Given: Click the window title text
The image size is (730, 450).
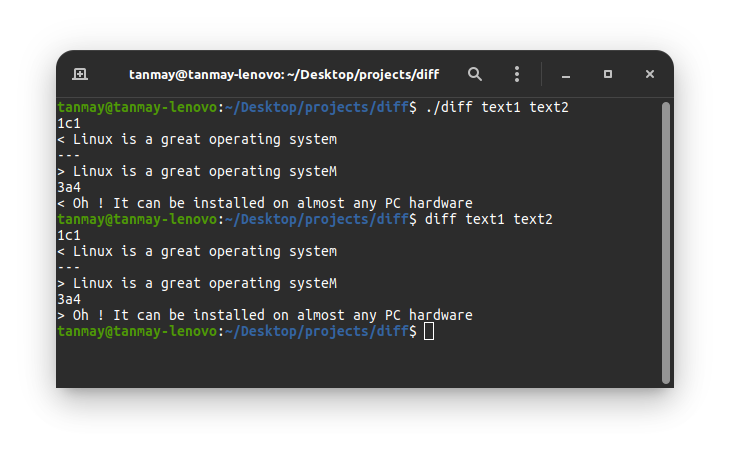Looking at the screenshot, I should [x=284, y=74].
